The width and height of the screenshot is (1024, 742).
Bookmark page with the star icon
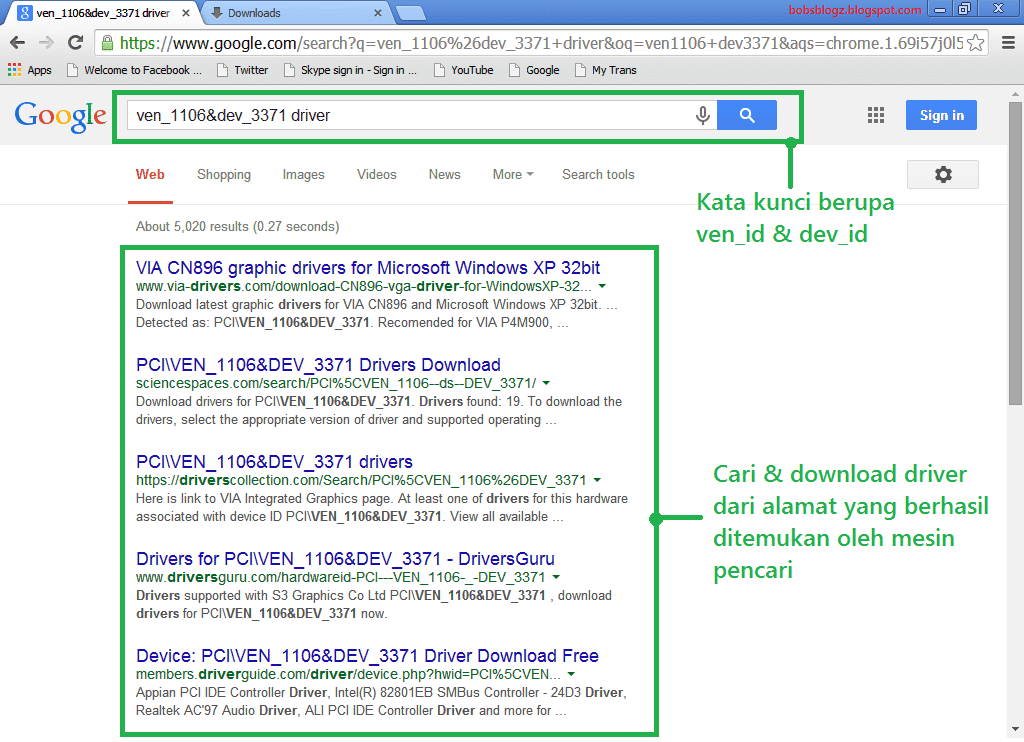pos(976,43)
